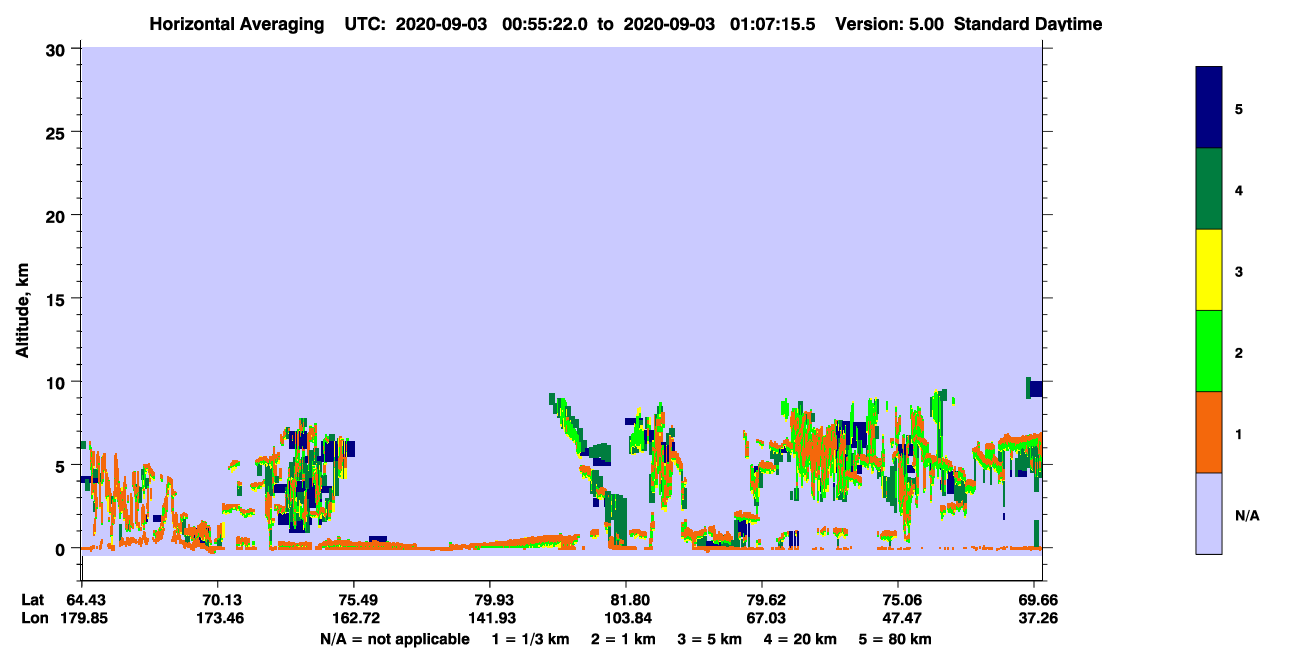Click longitude value 141.93
The width and height of the screenshot is (1300, 667).
tap(490, 618)
